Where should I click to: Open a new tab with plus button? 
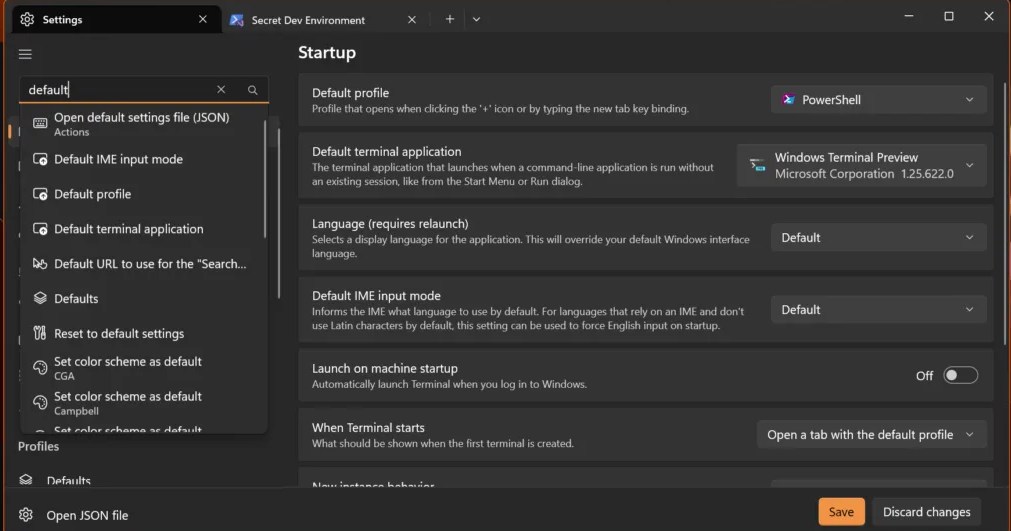click(449, 19)
